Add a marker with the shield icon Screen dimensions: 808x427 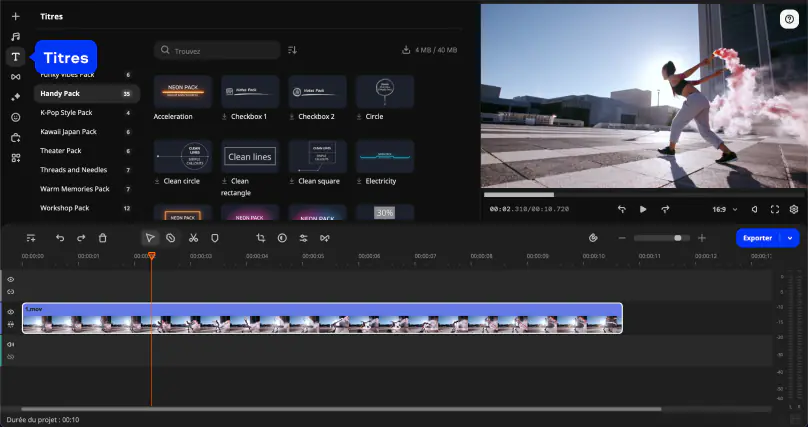[215, 238]
